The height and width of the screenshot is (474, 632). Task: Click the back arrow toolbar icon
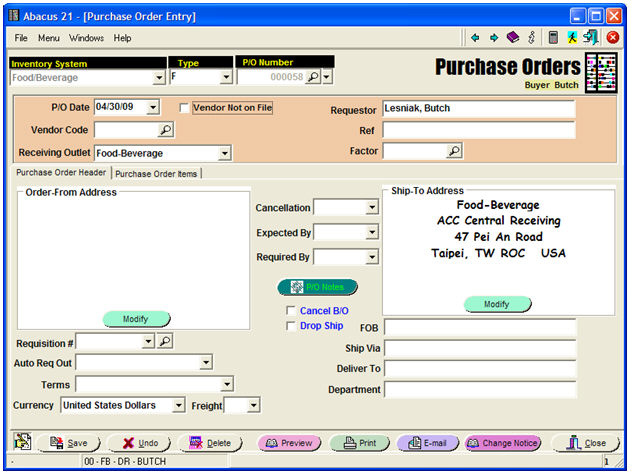pyautogui.click(x=476, y=38)
